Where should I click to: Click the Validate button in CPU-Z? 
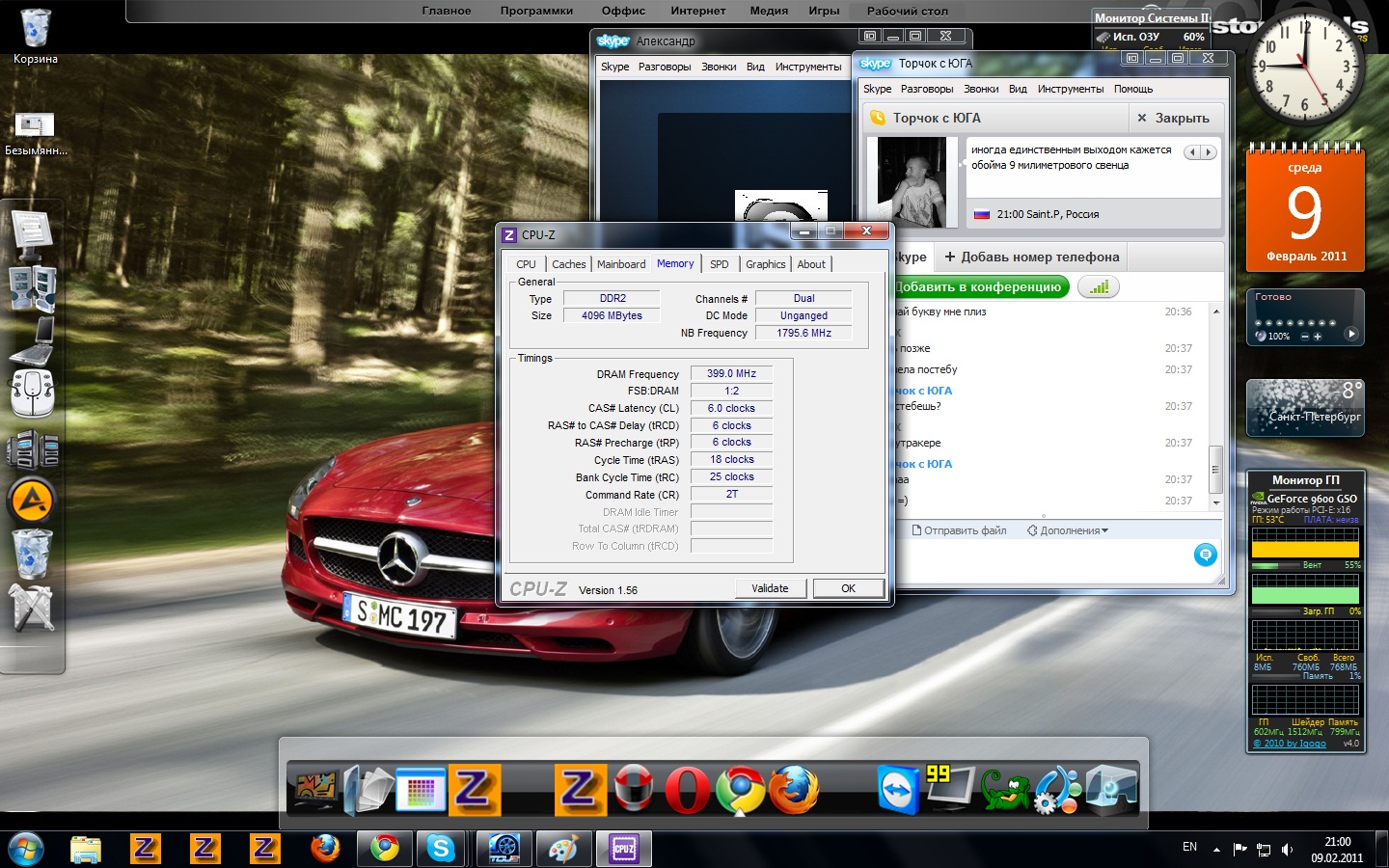[770, 588]
